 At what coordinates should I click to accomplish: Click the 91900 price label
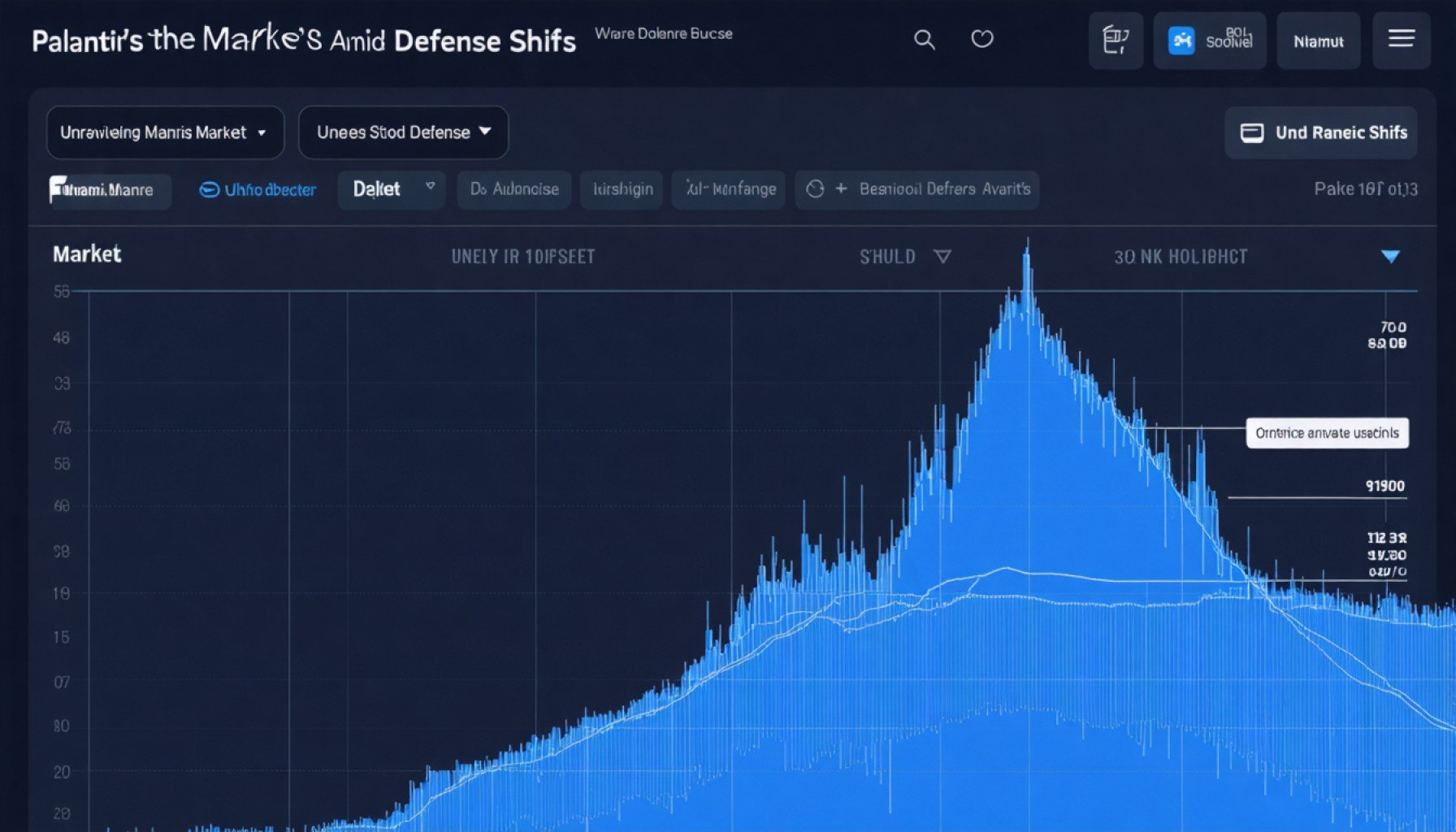1385,486
